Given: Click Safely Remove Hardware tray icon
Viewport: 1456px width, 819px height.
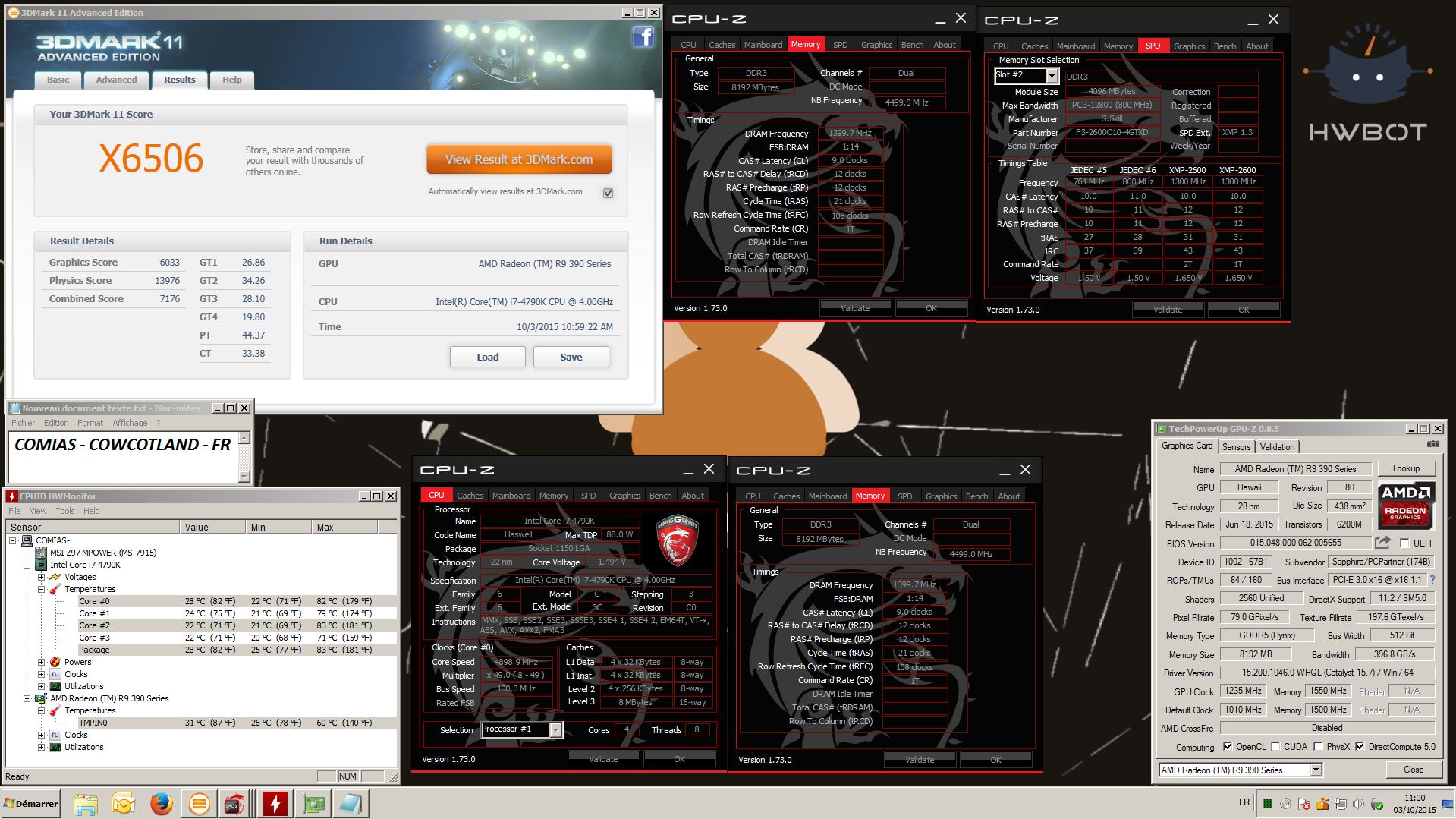Looking at the screenshot, I should point(1376,804).
